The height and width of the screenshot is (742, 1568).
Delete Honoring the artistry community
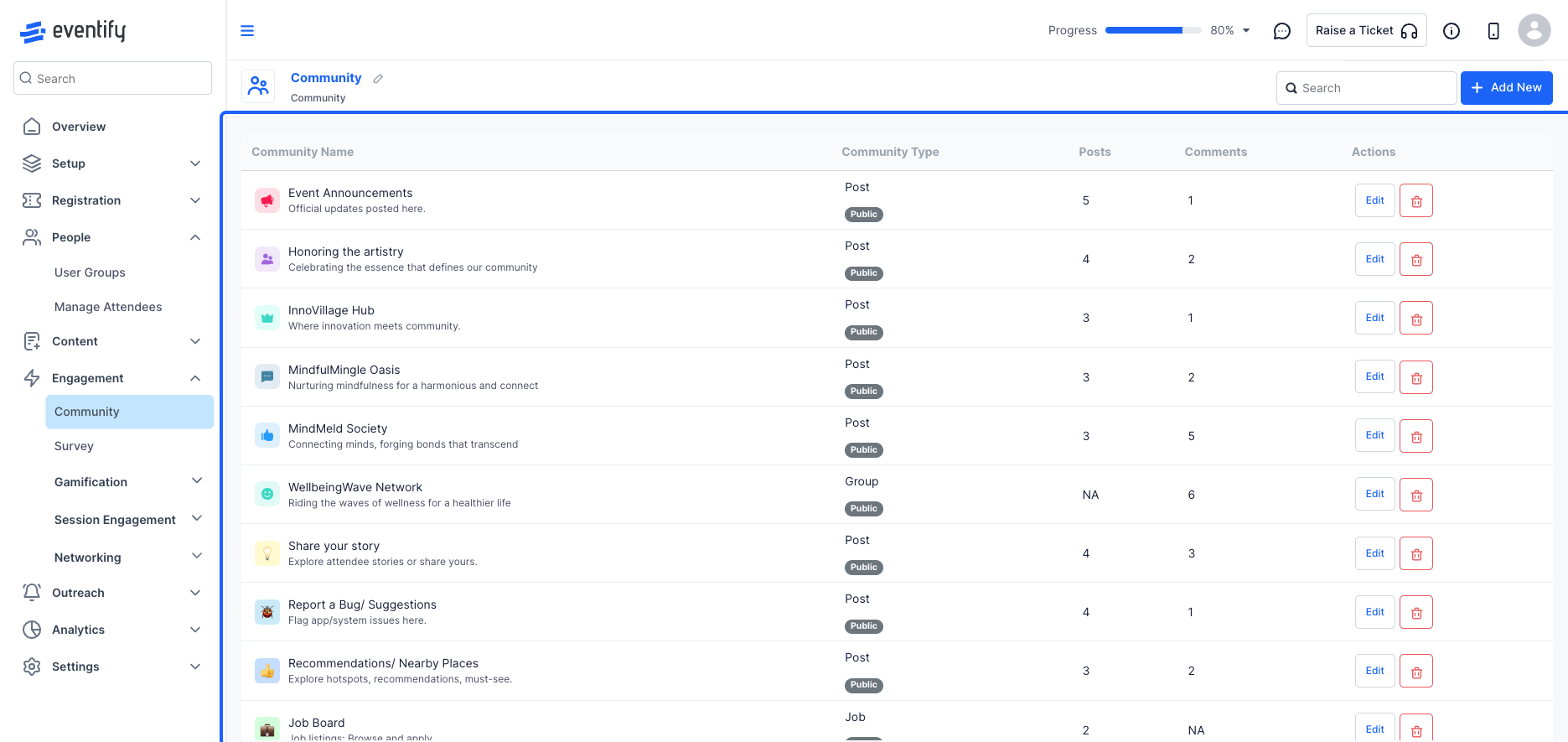[1416, 259]
